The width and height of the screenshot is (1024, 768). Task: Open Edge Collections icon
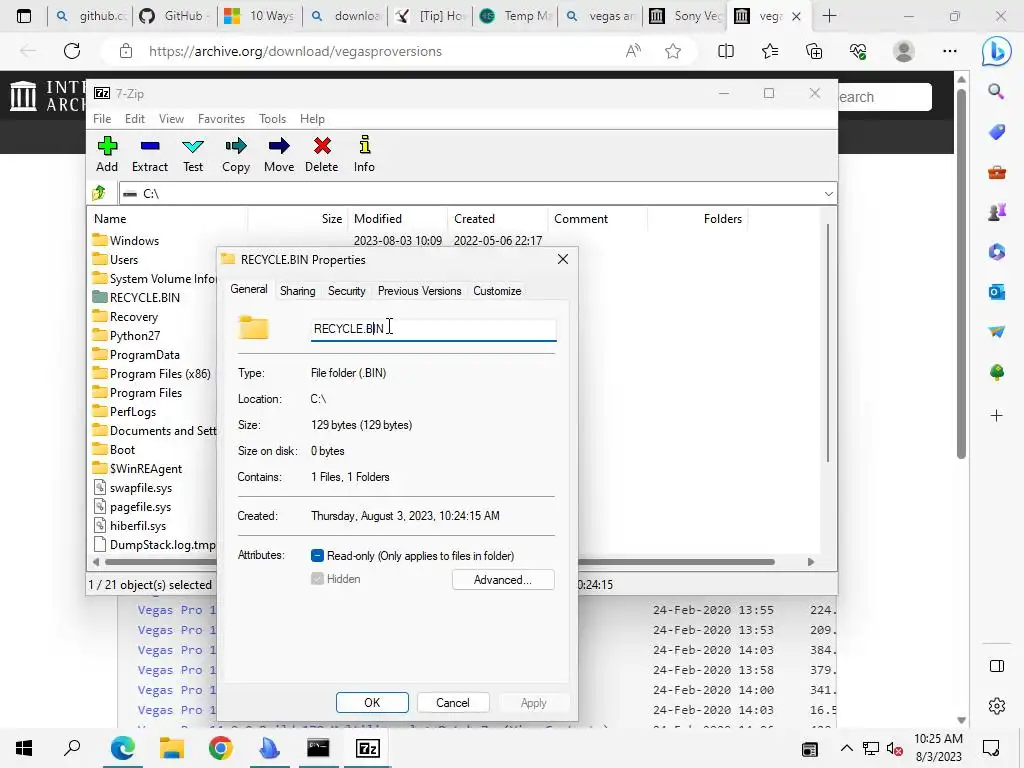(814, 51)
